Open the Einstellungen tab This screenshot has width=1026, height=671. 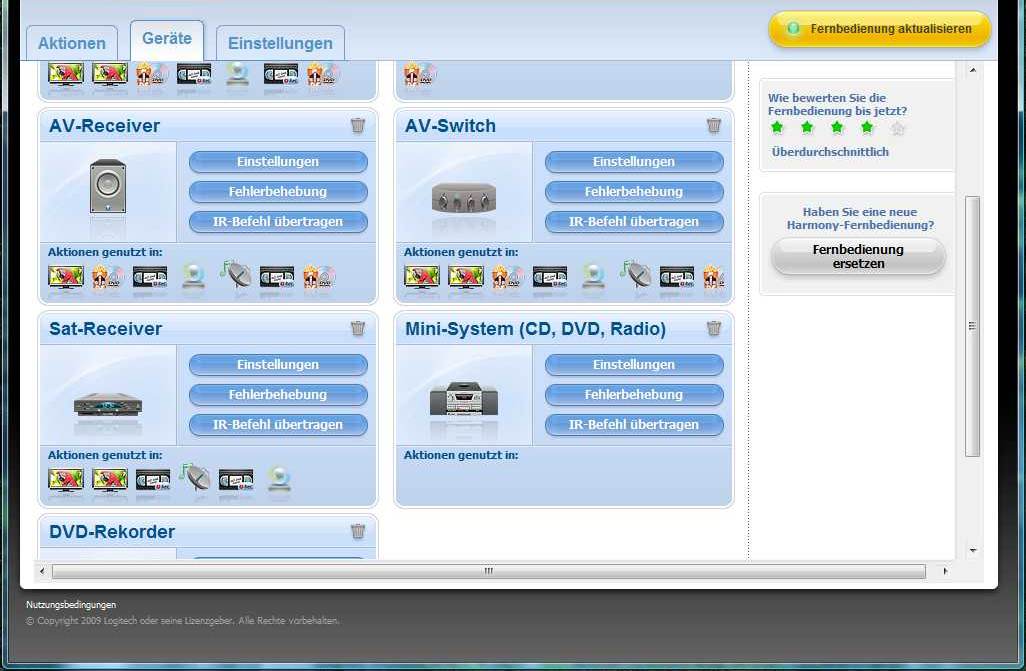click(280, 43)
